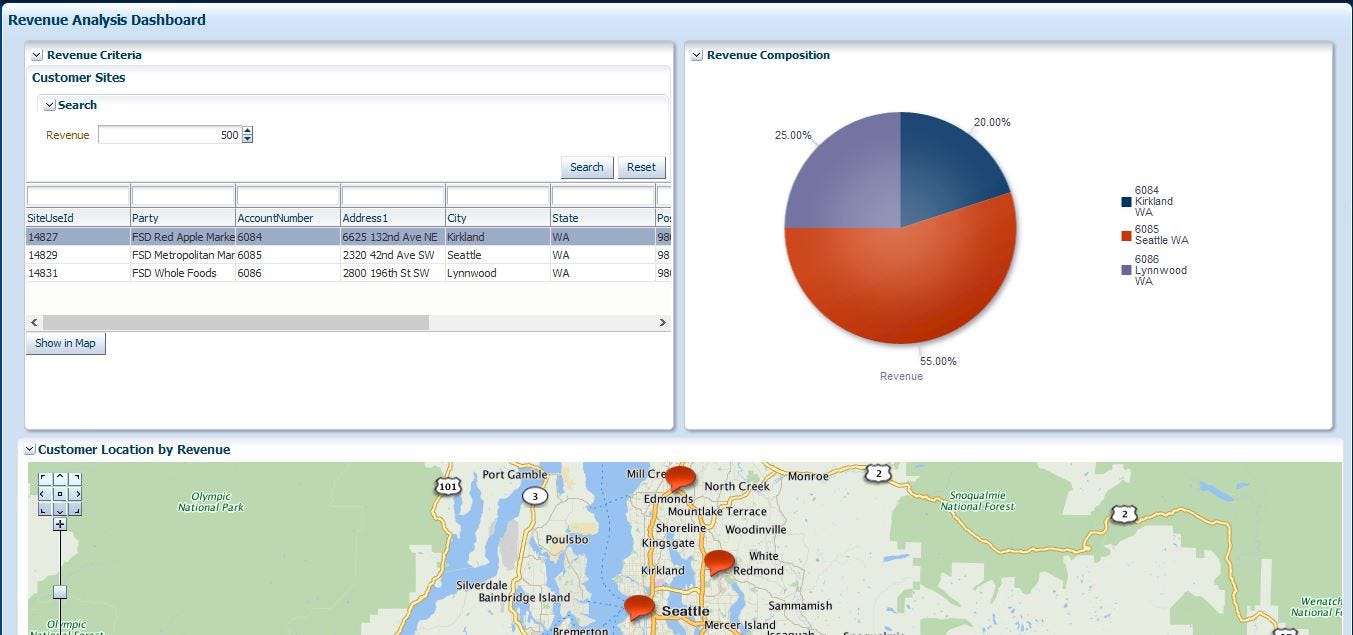The width and height of the screenshot is (1353, 635).
Task: Click the Reset button
Action: 642,167
